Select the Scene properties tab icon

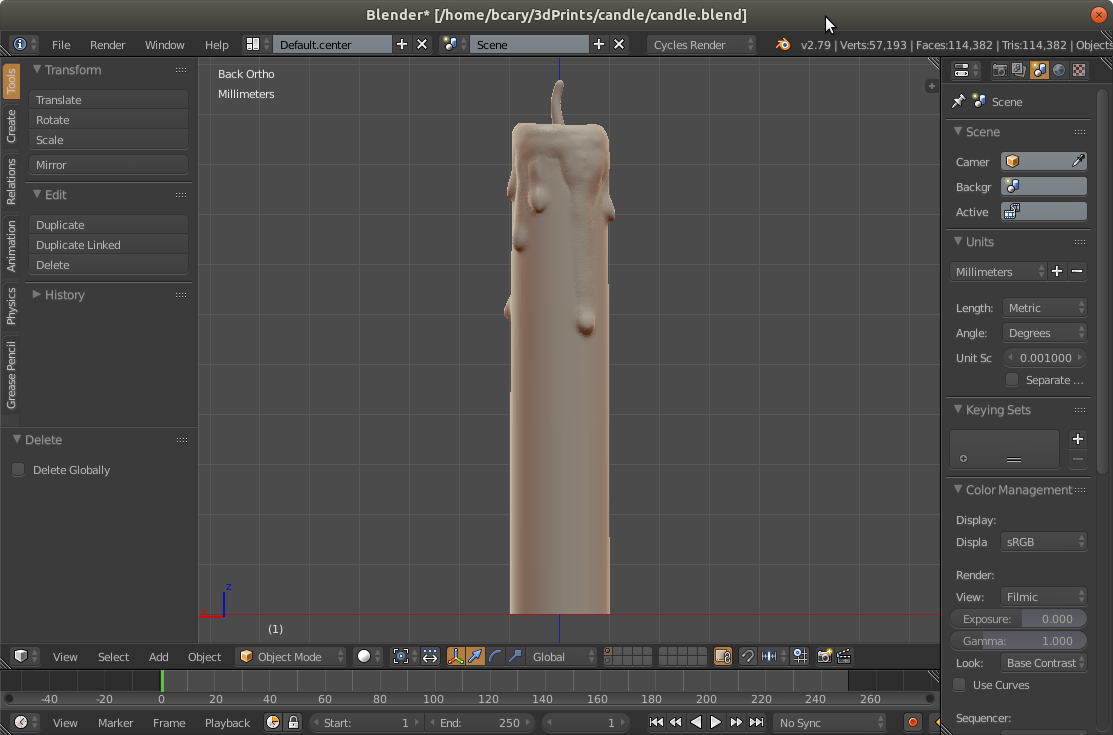tap(1039, 70)
